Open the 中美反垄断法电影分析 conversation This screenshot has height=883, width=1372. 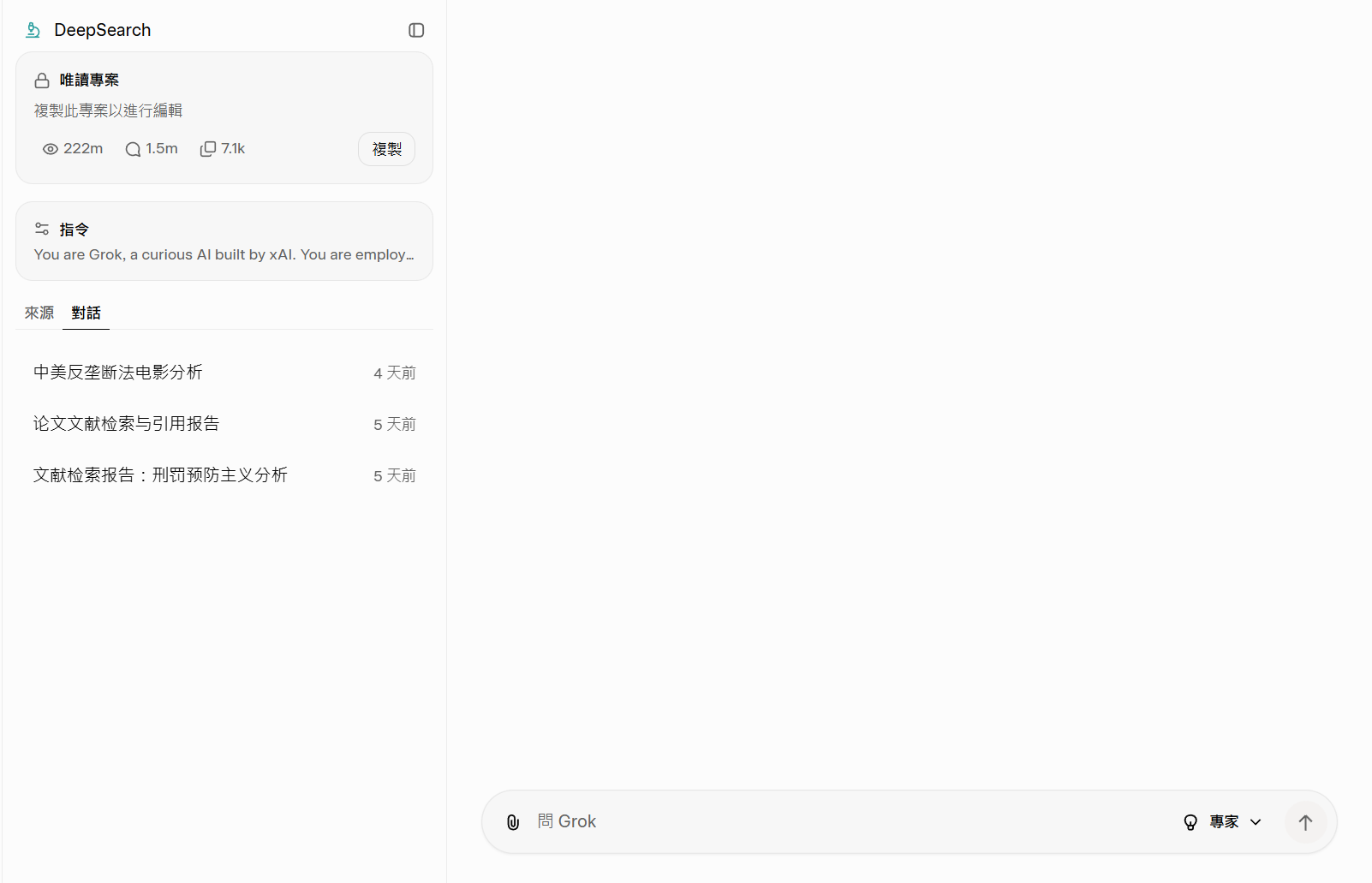click(118, 373)
